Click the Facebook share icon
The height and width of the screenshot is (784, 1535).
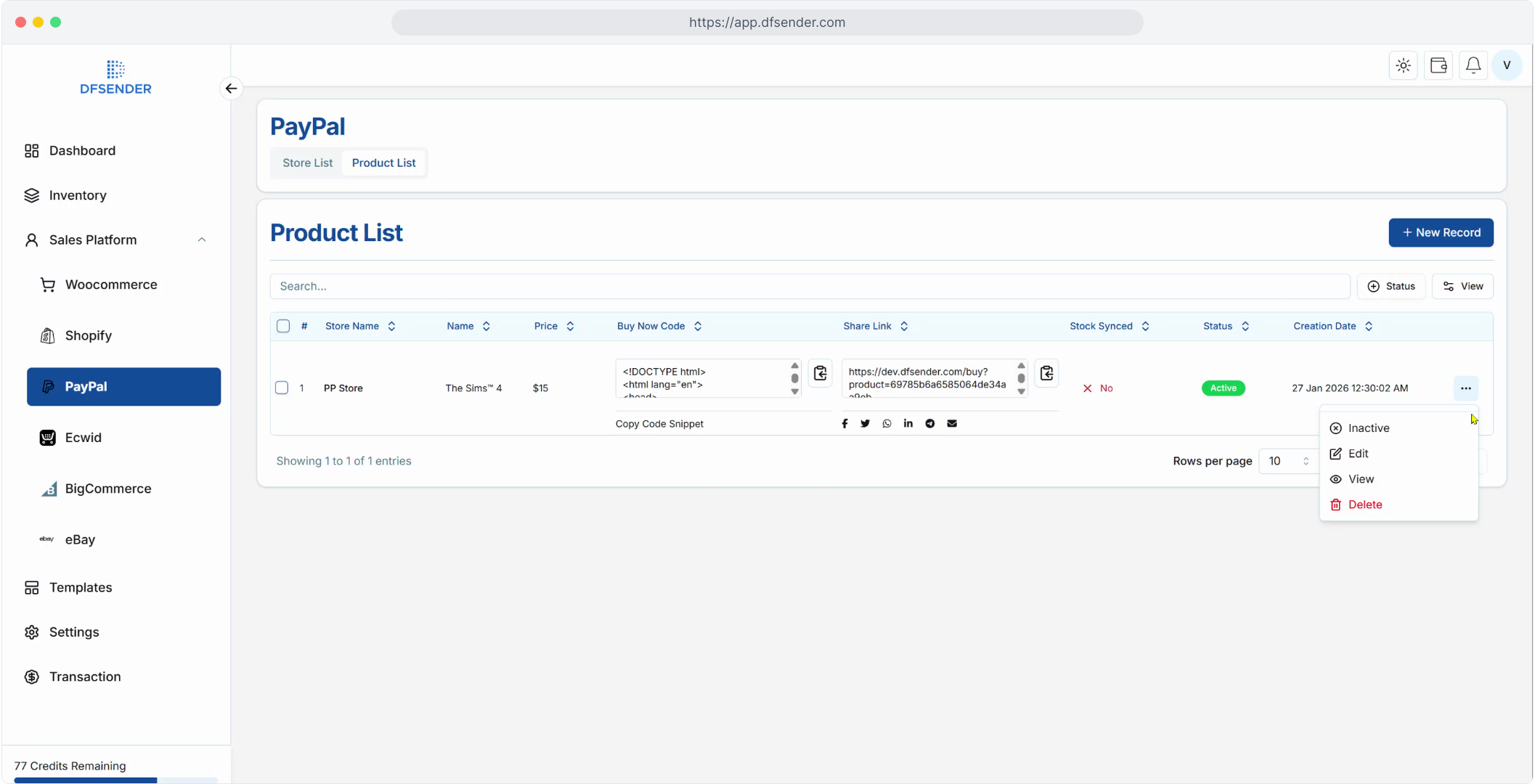point(844,424)
